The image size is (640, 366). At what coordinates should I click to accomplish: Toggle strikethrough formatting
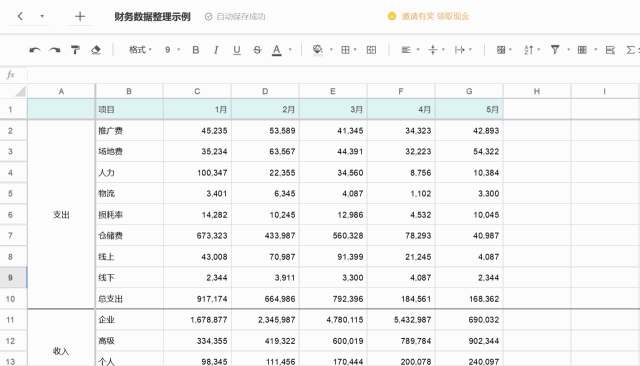pos(257,50)
